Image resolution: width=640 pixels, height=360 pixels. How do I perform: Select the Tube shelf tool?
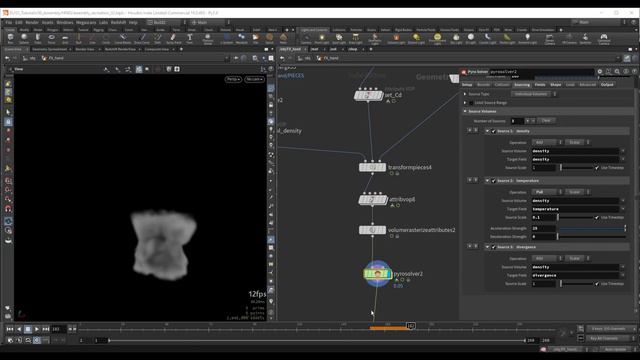[38, 39]
